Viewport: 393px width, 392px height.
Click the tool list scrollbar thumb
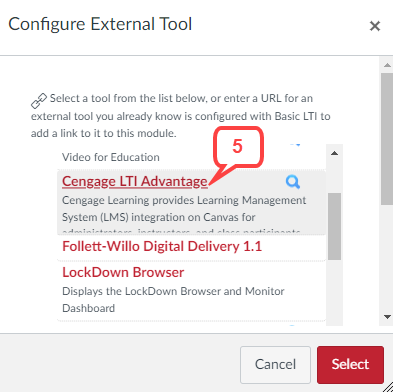click(x=334, y=226)
